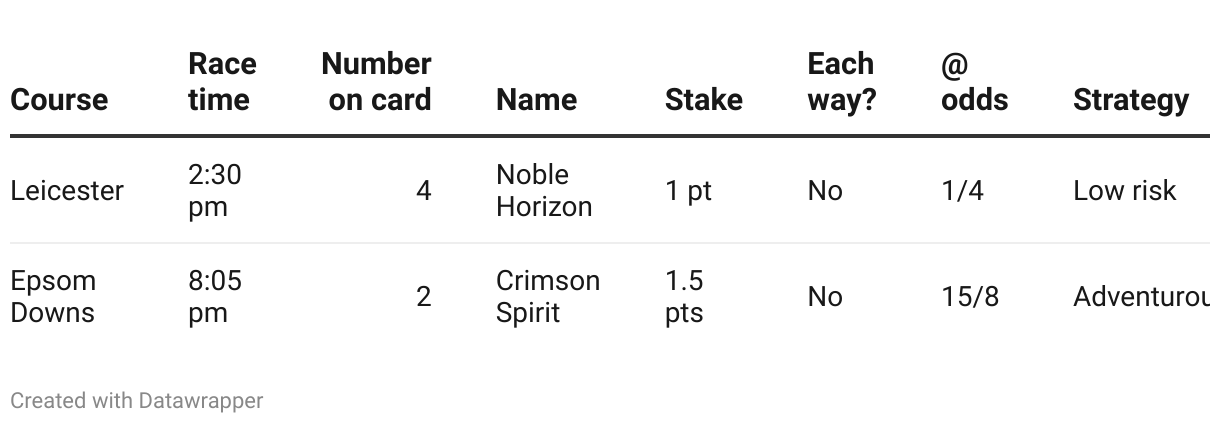This screenshot has width=1220, height=424.
Task: Click the 8:05 pm race time
Action: tap(214, 297)
